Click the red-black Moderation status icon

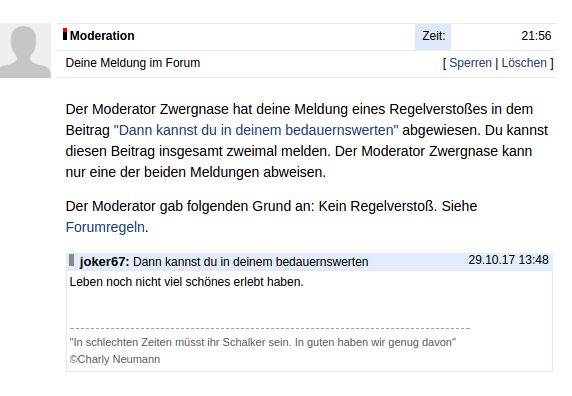pyautogui.click(x=65, y=34)
